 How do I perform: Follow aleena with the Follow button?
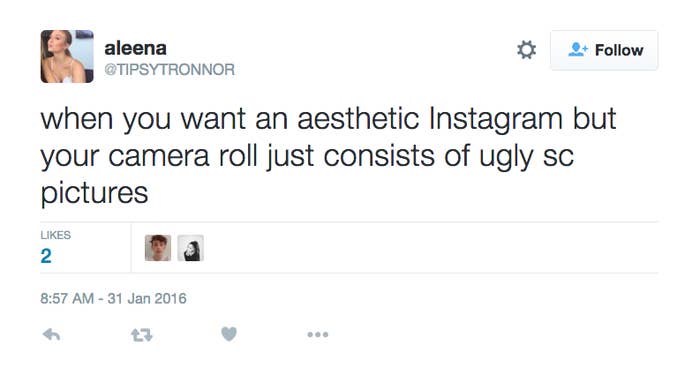pos(604,50)
